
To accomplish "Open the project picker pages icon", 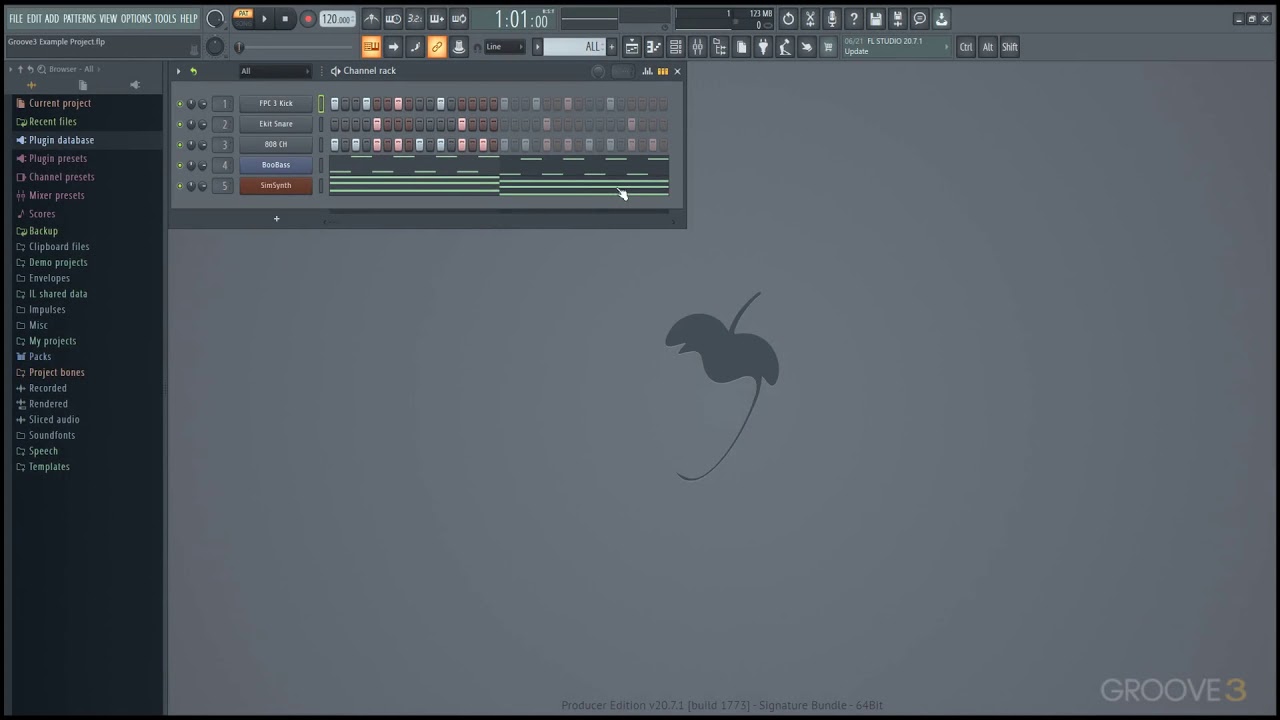I will pos(742,47).
